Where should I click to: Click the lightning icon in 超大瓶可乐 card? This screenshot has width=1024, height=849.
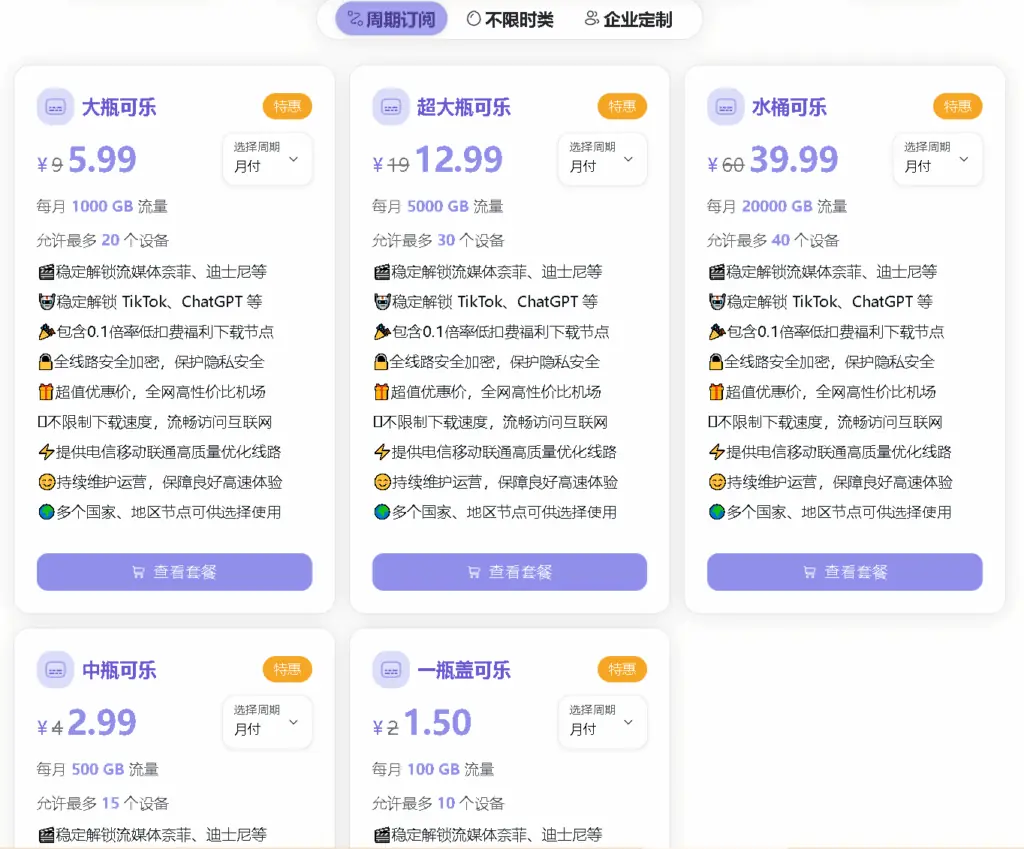tap(382, 452)
